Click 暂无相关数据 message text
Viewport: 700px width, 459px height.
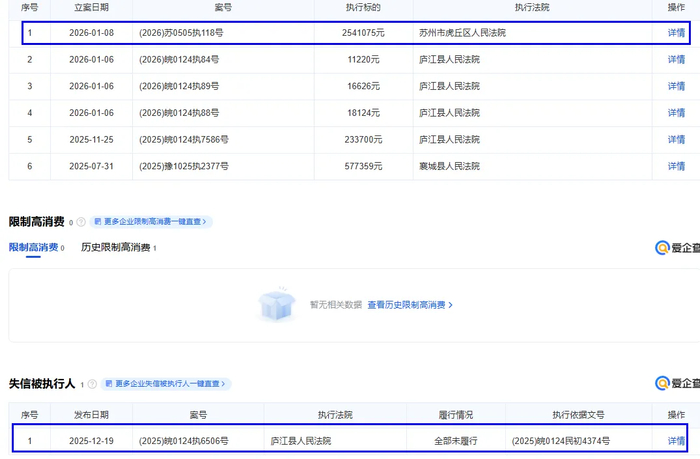[x=336, y=305]
